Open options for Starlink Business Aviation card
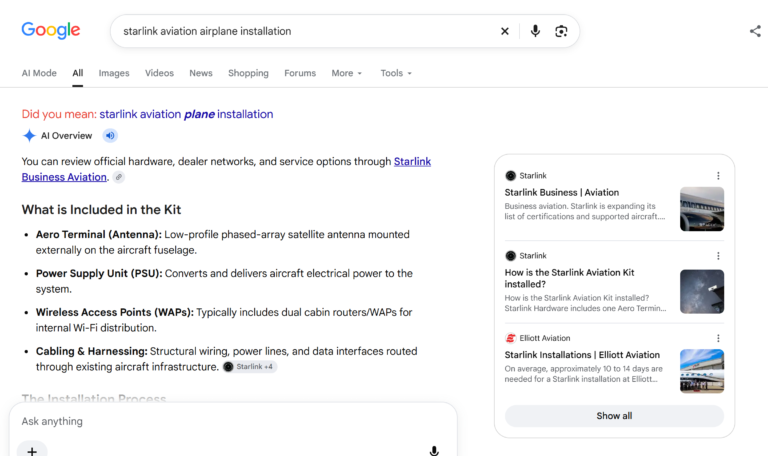Image resolution: width=768 pixels, height=456 pixels. (718, 176)
